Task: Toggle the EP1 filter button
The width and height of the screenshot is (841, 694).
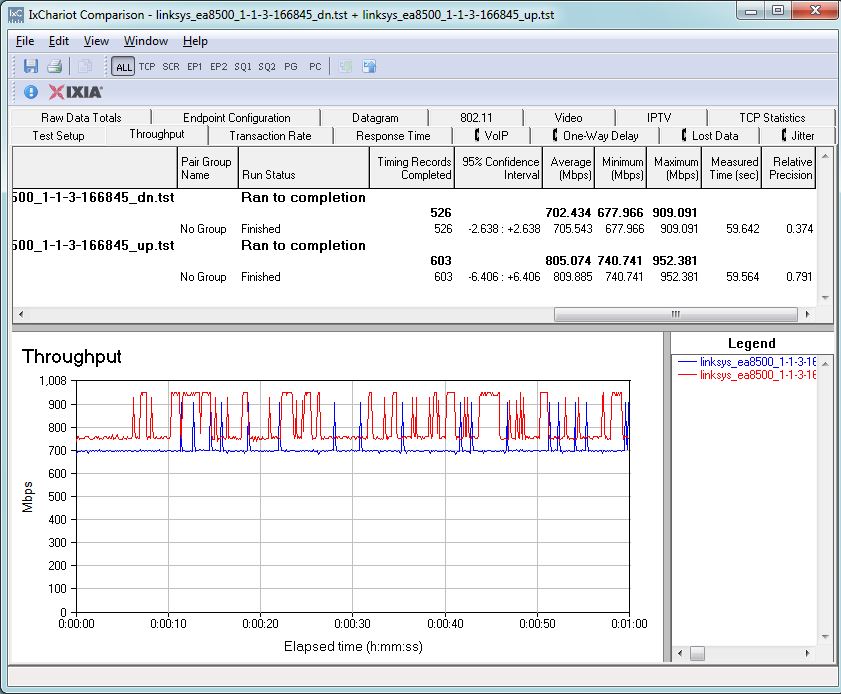Action: (x=195, y=67)
